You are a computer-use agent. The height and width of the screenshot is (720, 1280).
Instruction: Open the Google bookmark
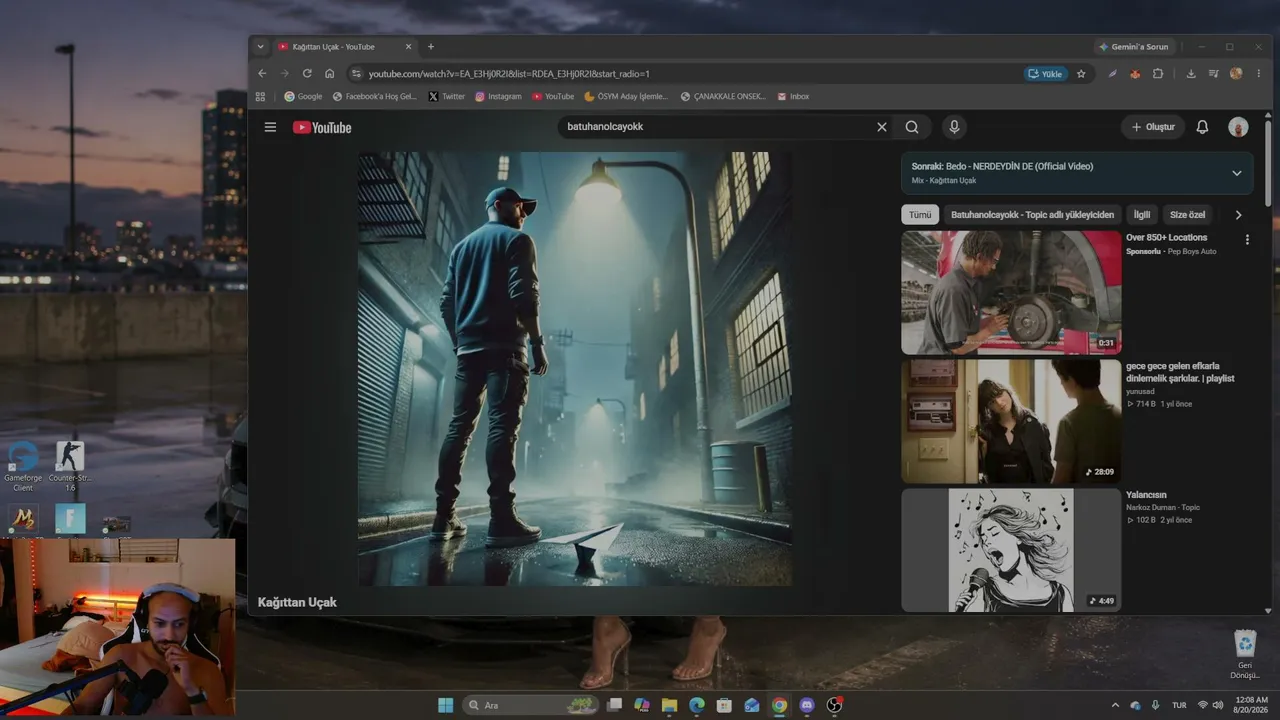point(303,96)
